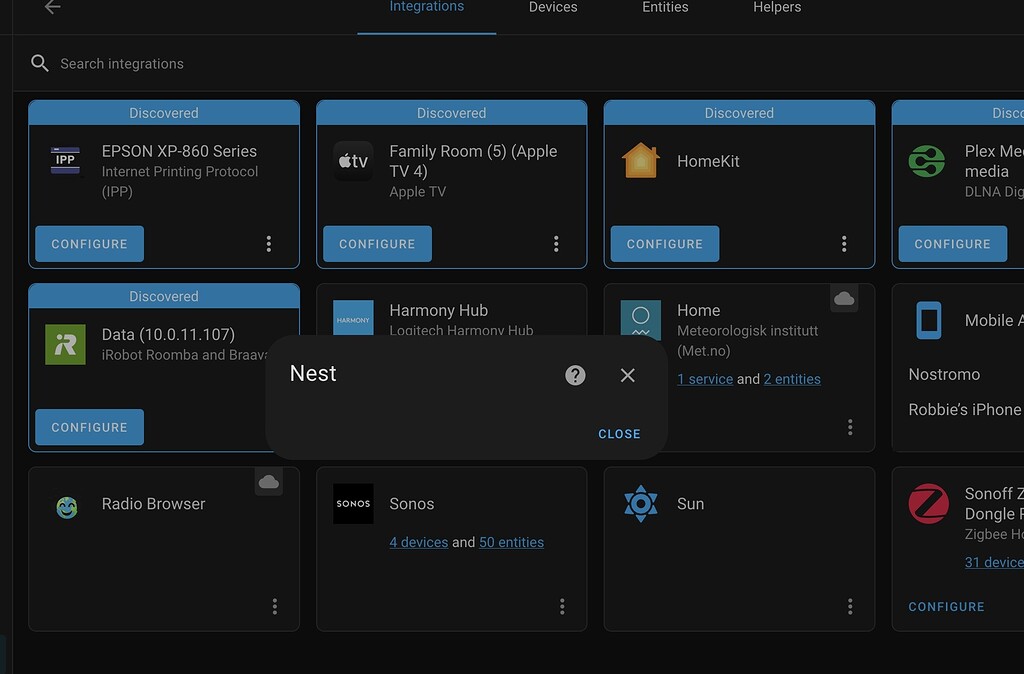
Task: Switch to the Integrations tab
Action: tap(426, 7)
